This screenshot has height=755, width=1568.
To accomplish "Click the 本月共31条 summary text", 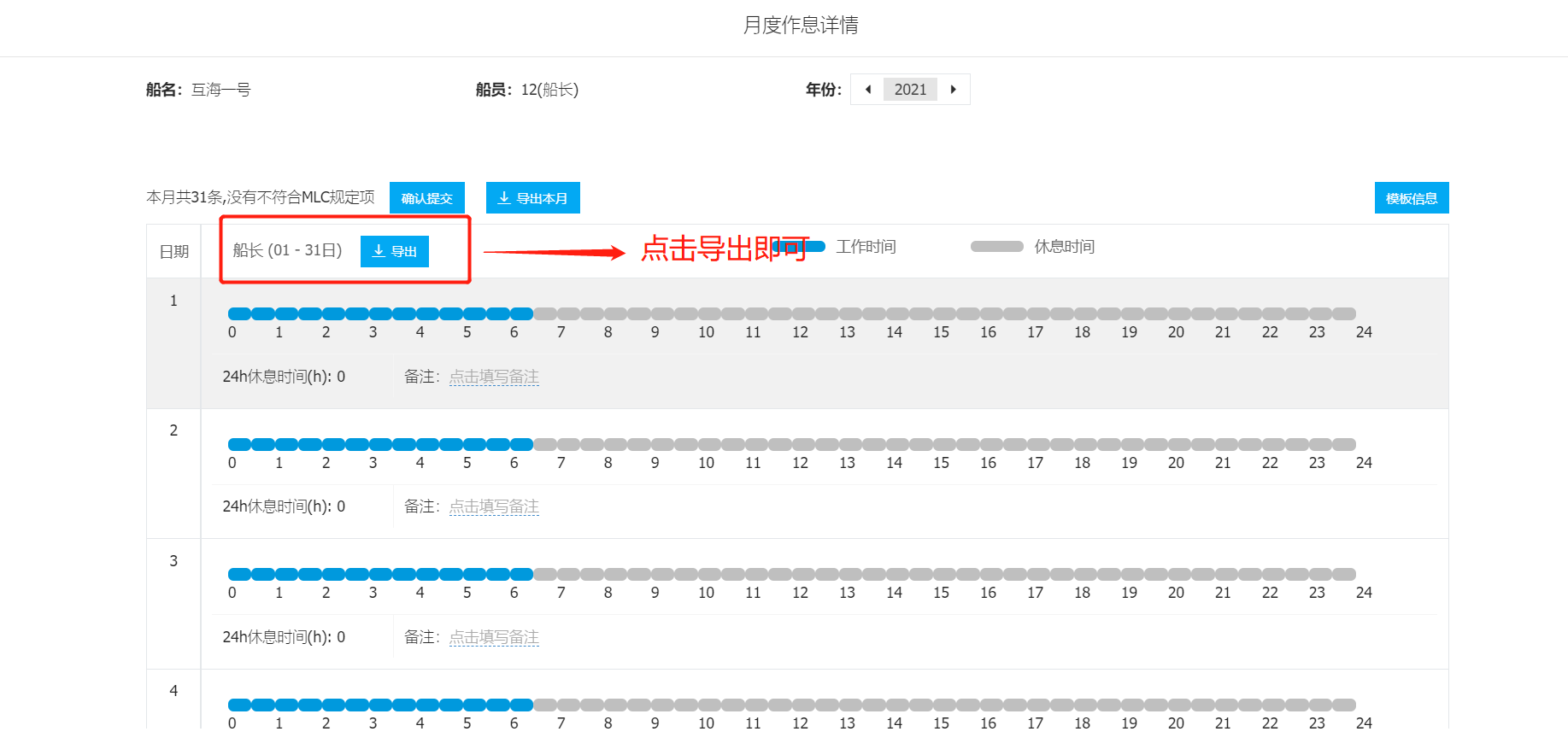I will (x=261, y=197).
